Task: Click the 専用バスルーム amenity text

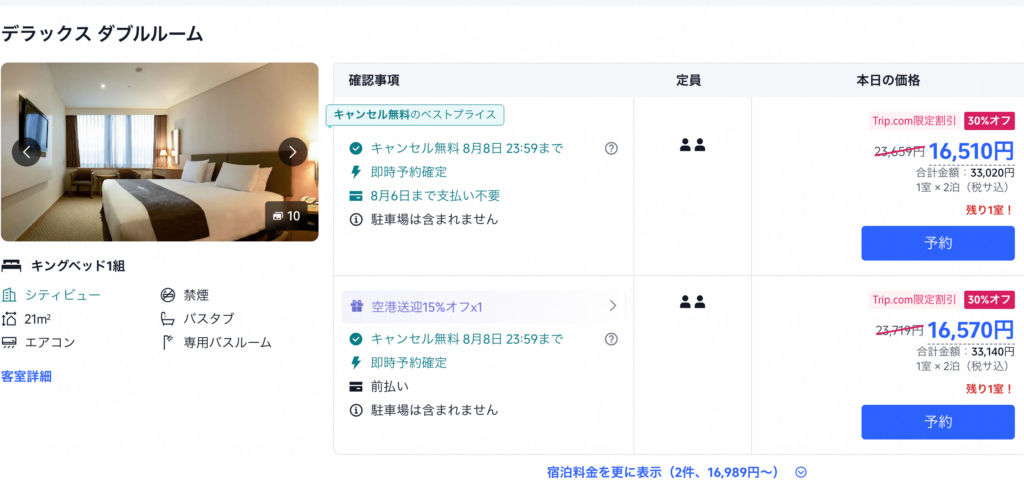Action: pyautogui.click(x=227, y=342)
